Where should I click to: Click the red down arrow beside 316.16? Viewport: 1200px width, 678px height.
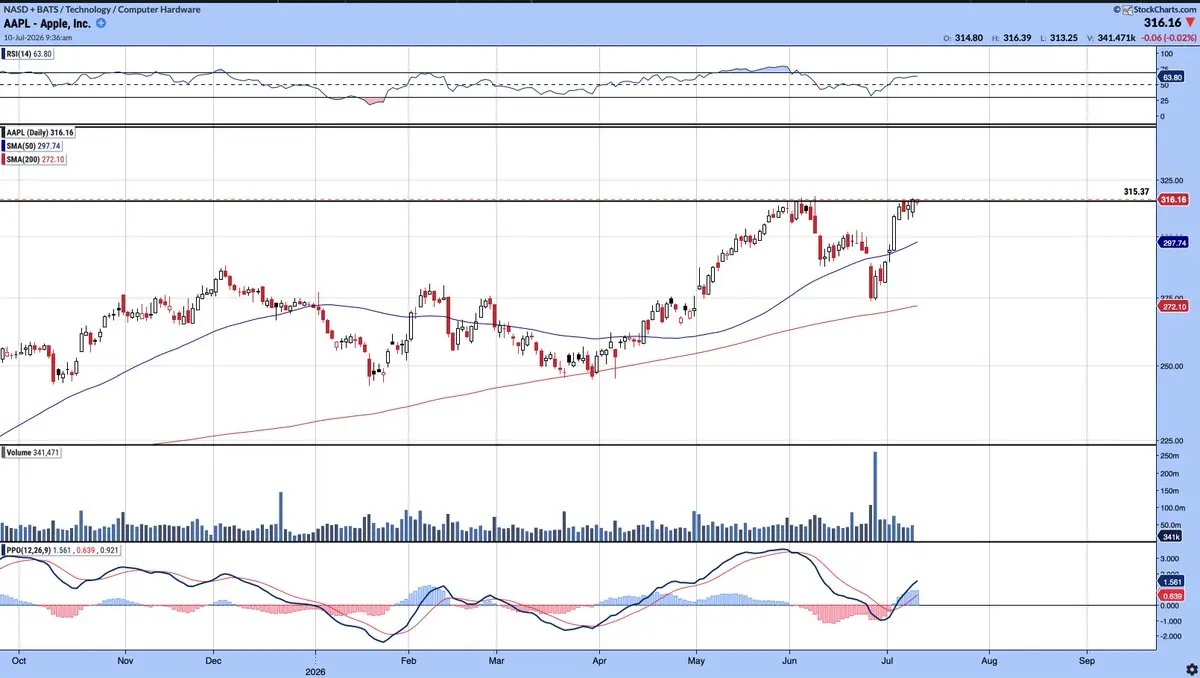[1191, 21]
